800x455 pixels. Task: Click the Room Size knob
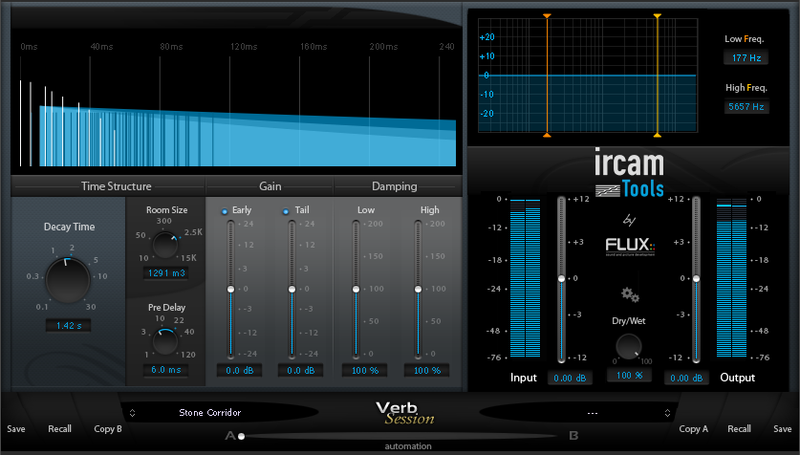(x=166, y=245)
